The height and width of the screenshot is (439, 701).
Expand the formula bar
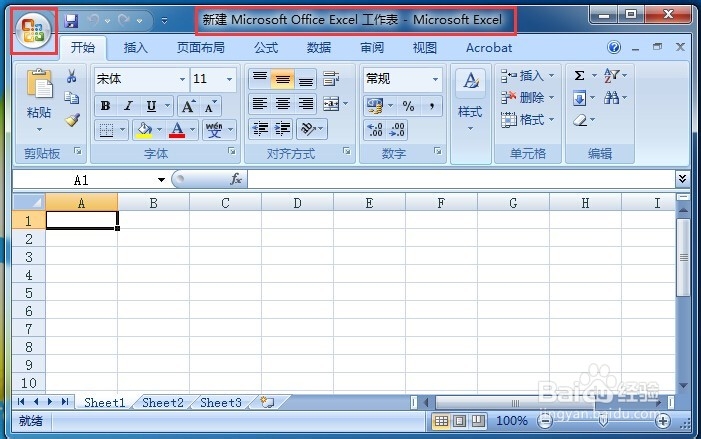point(682,179)
